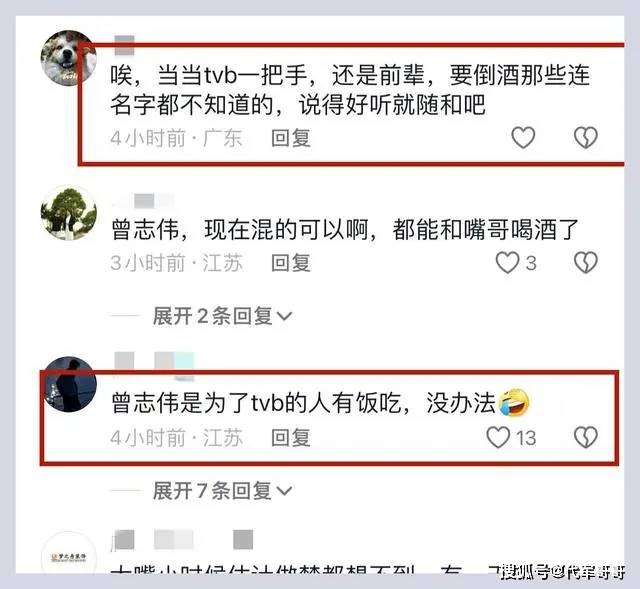Viewport: 640px width, 589px height.
Task: Expand 展开7条回复 replies
Action: coord(222,490)
